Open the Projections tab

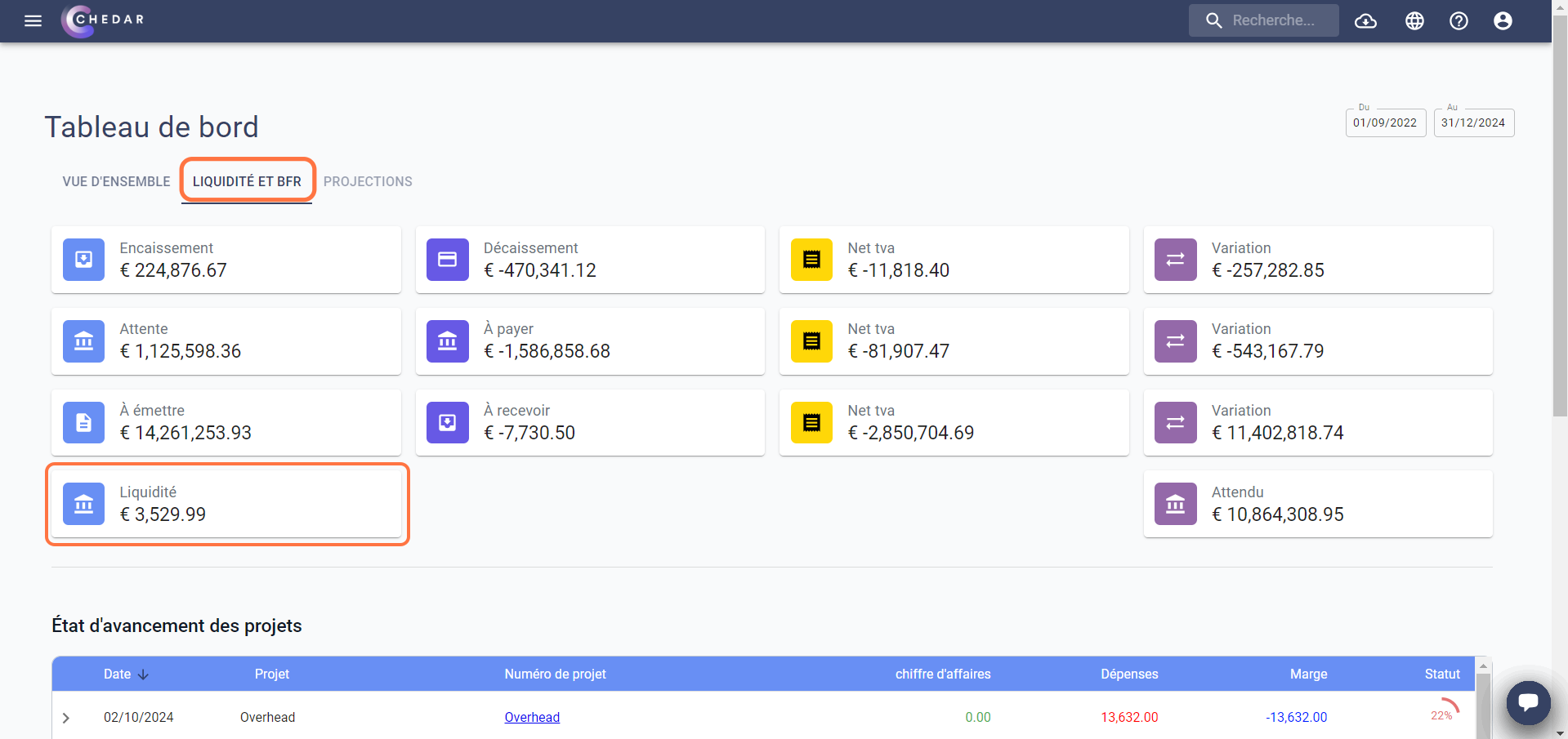368,181
